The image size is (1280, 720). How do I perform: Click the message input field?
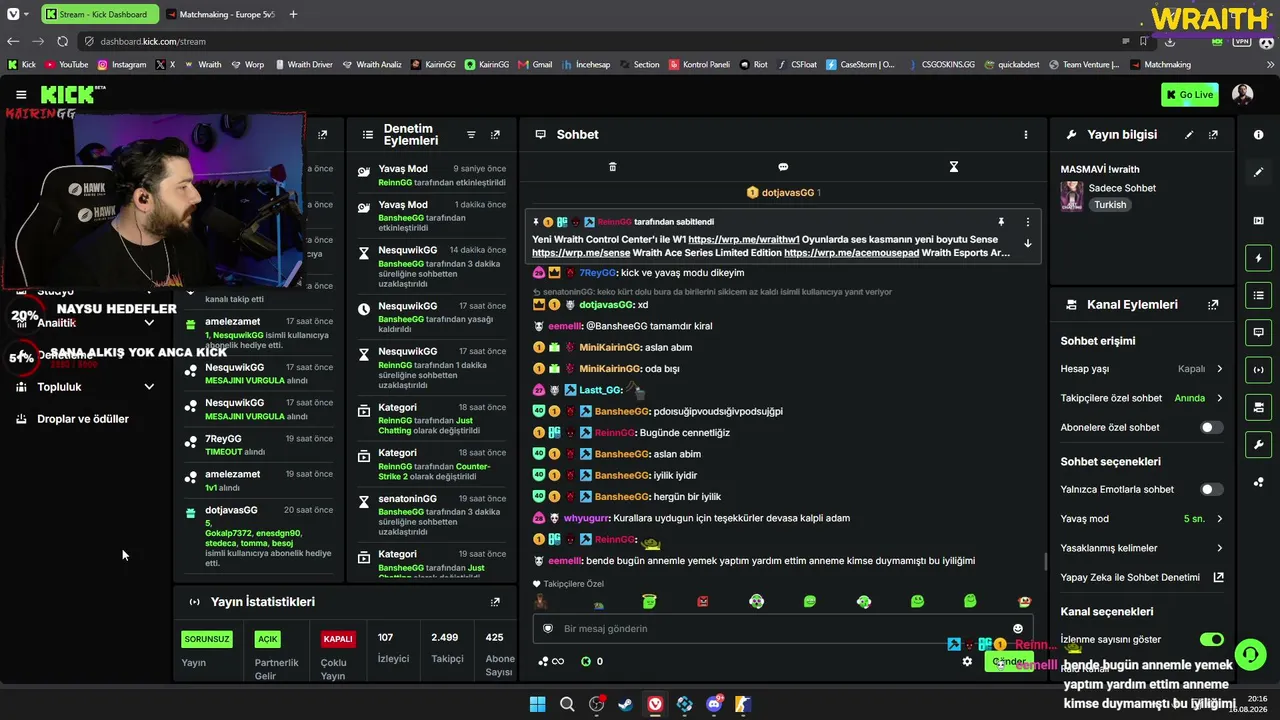(783, 629)
